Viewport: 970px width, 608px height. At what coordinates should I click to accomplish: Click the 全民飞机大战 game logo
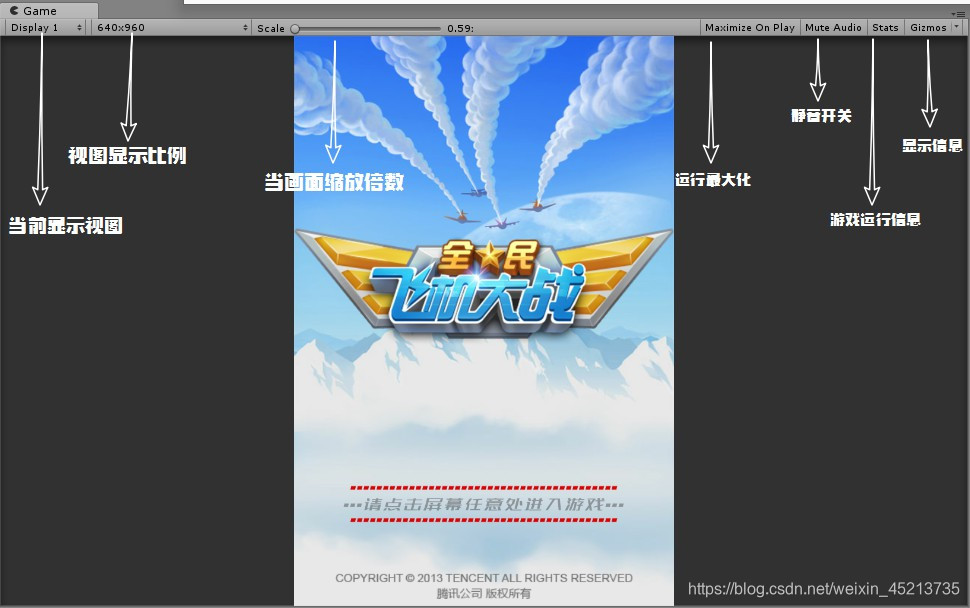point(484,285)
